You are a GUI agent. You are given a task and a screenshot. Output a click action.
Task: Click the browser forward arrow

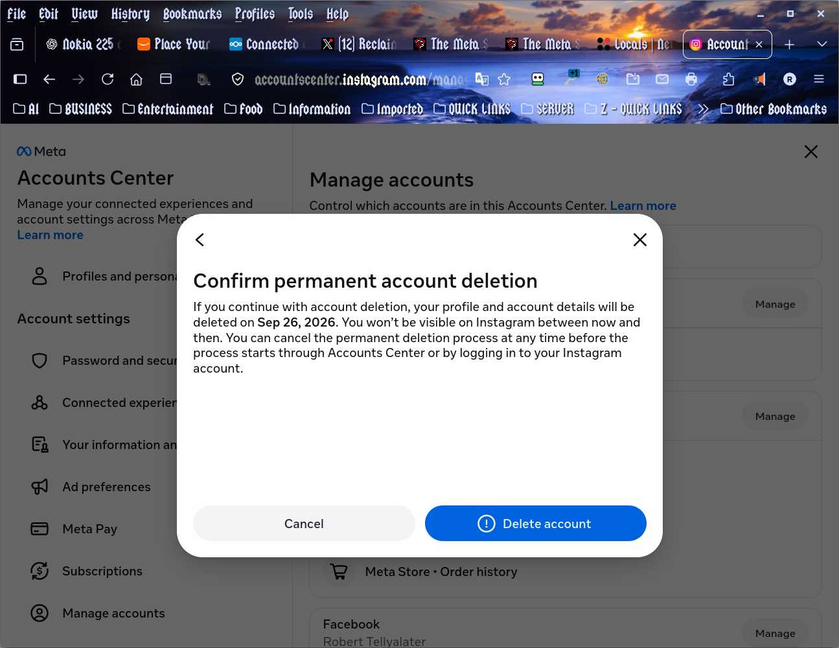point(78,79)
